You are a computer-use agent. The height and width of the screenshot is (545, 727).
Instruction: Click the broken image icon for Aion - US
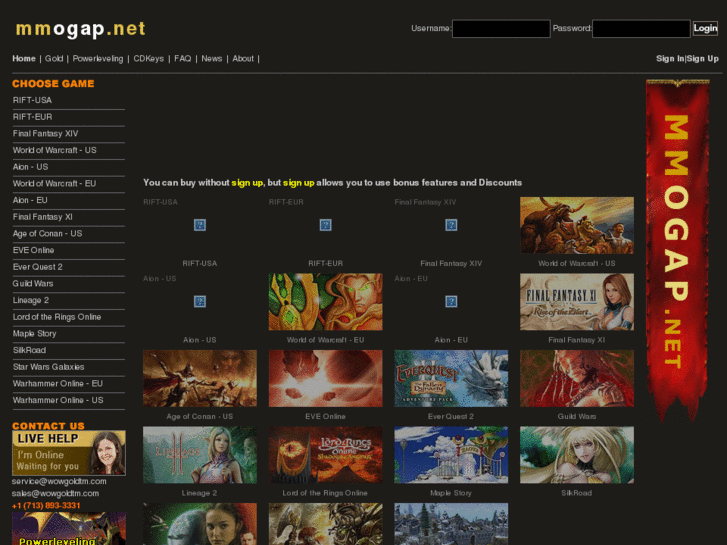pos(200,301)
